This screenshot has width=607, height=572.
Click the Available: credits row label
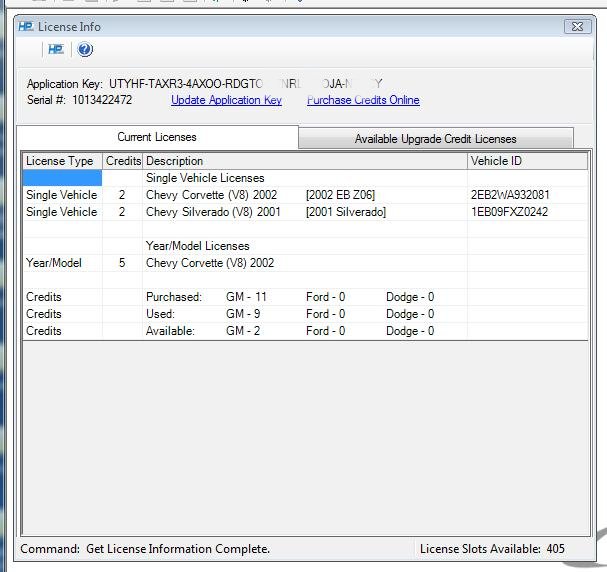pos(170,331)
